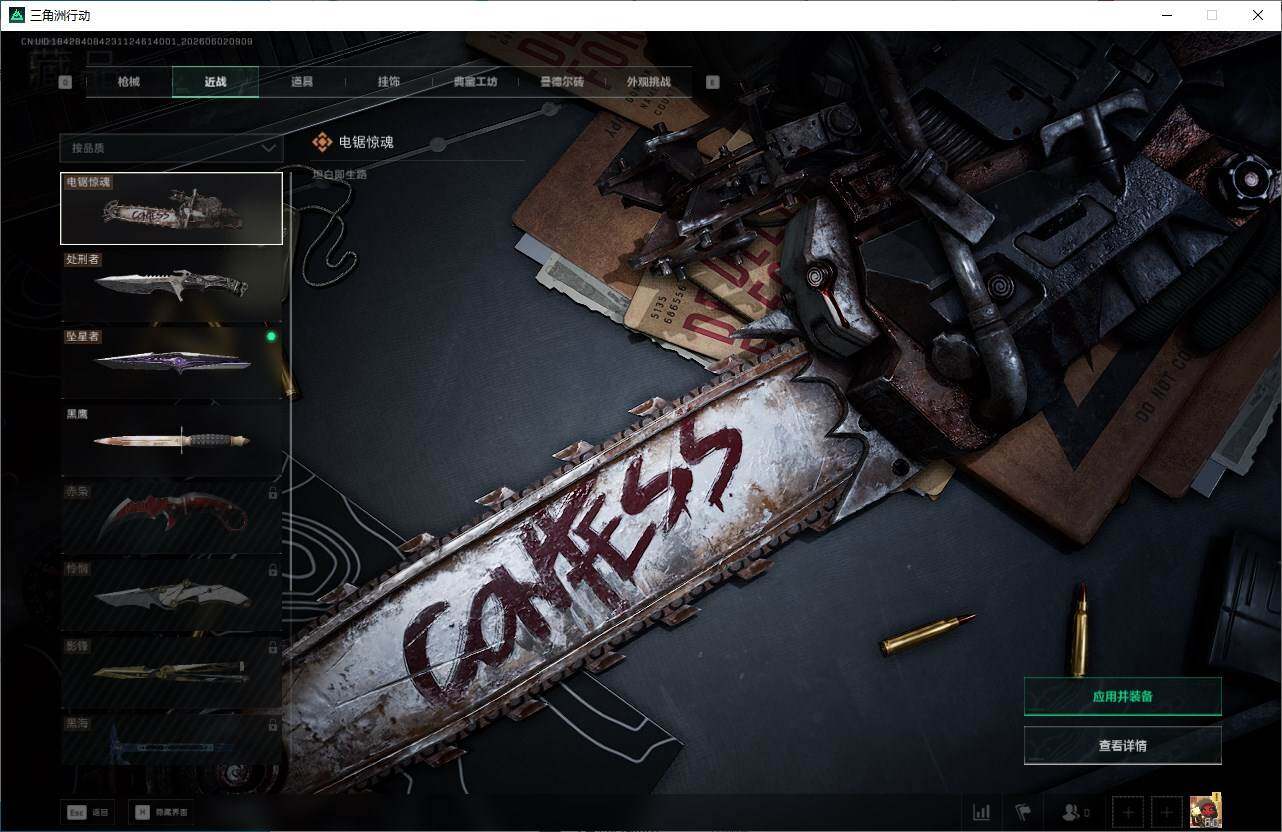Click the flag icon in the bottom bar

coord(1022,812)
